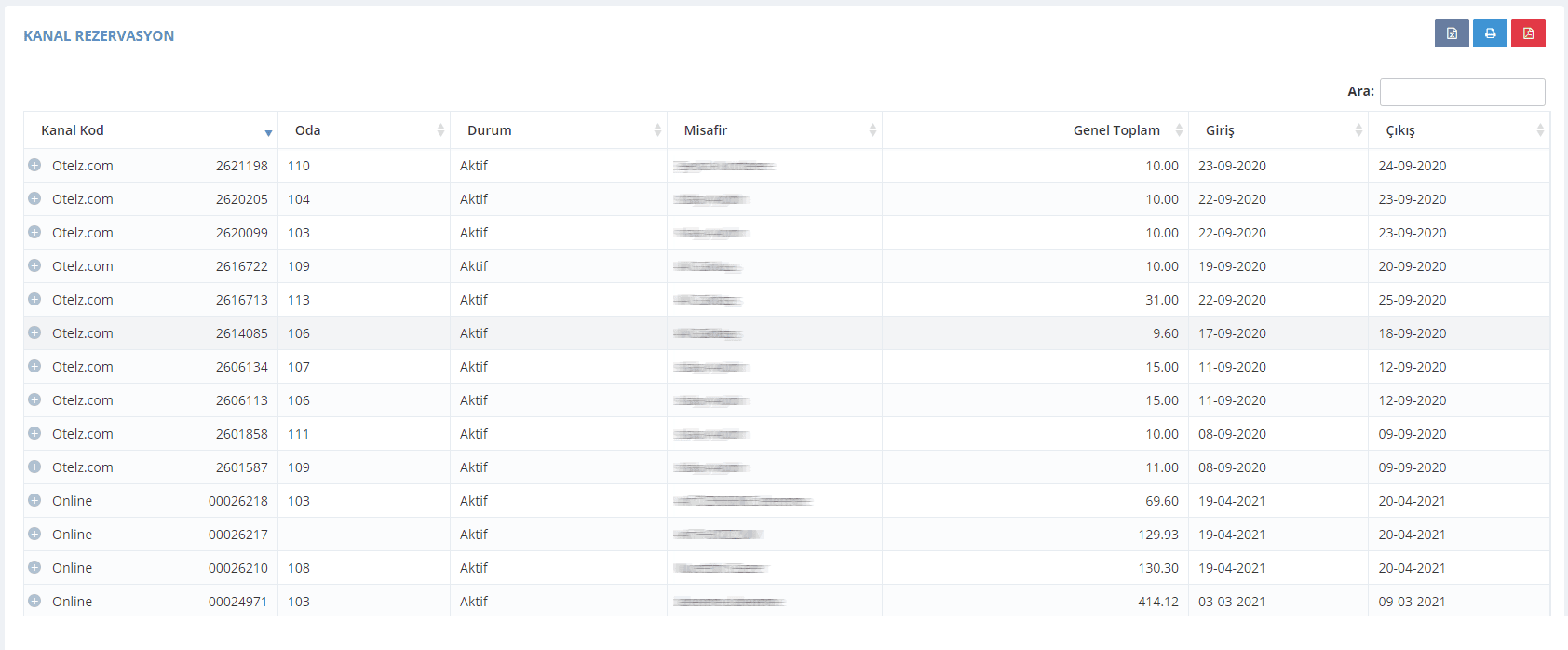The height and width of the screenshot is (650, 1568).
Task: Expand plus icon for Online reservation 00026218
Action: click(34, 500)
